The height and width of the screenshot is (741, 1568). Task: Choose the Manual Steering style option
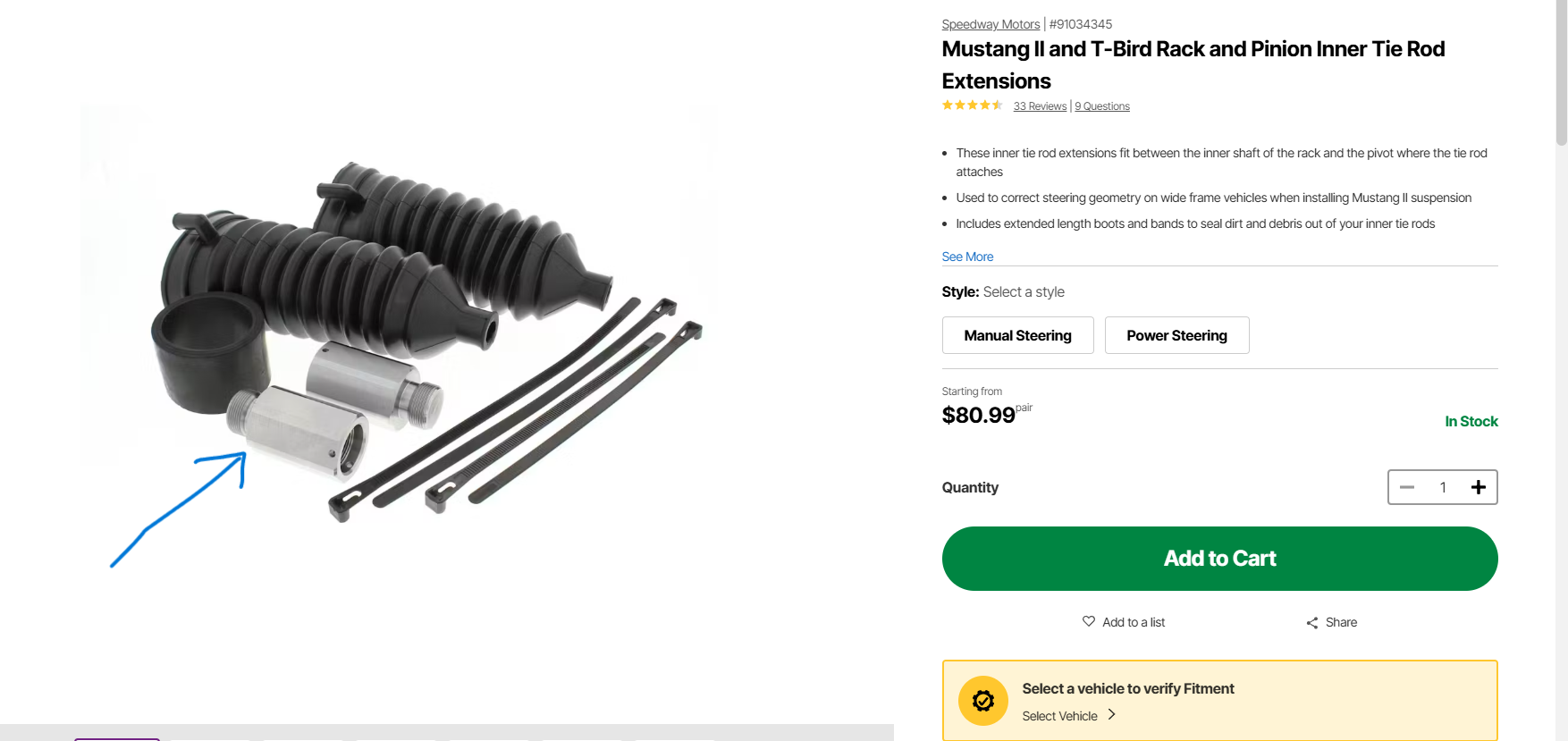pos(1017,335)
